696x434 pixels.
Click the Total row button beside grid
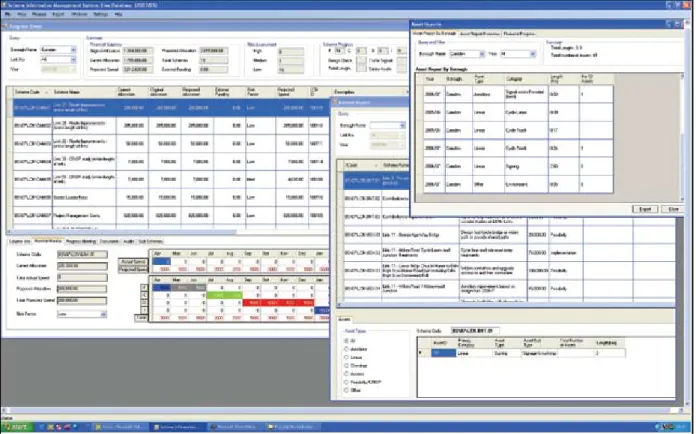[x=141, y=318]
